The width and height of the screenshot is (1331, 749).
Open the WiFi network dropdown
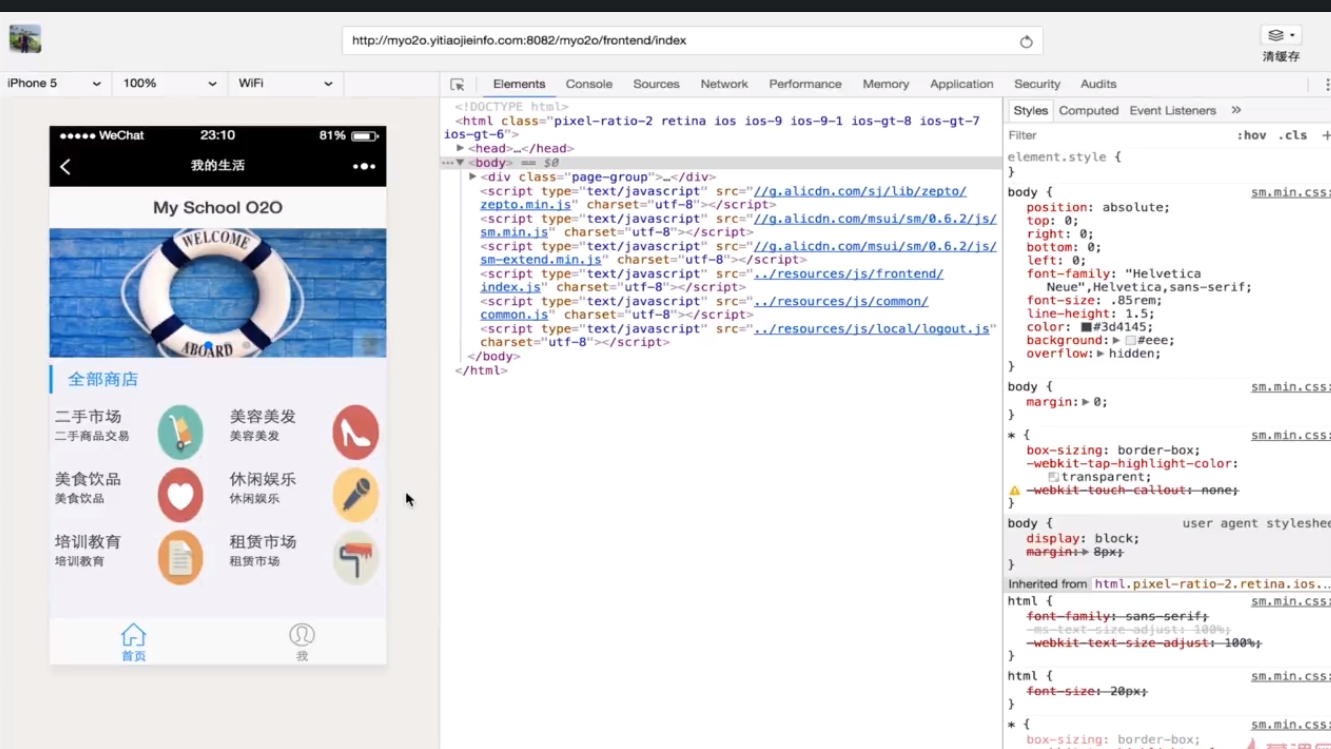tap(285, 84)
